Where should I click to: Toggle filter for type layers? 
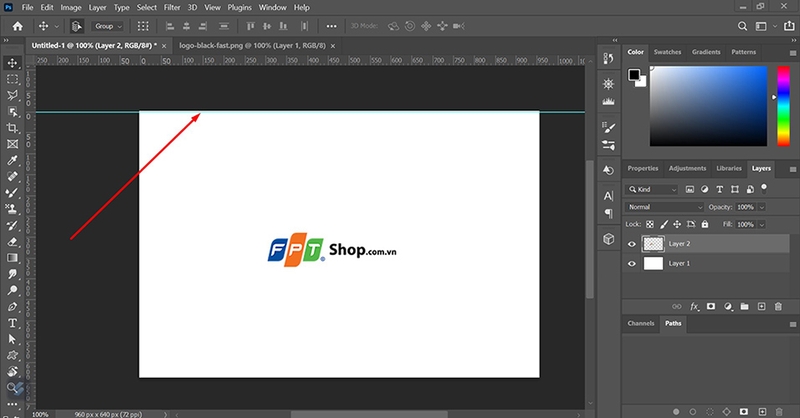click(719, 189)
